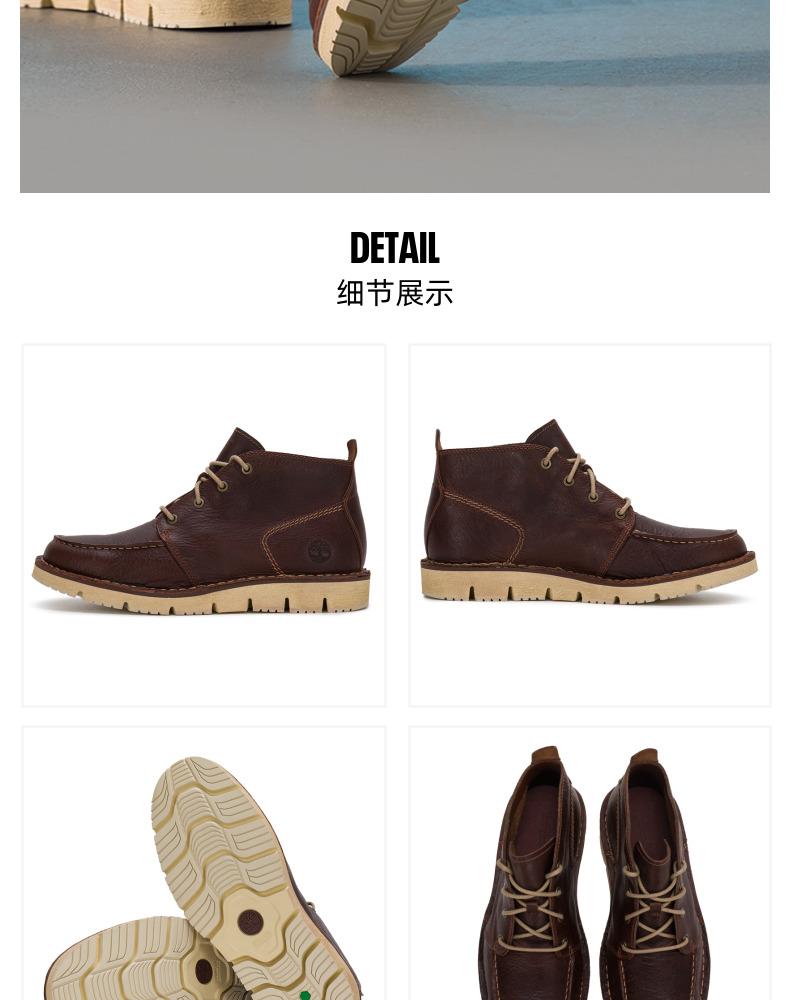Screen dimensions: 790x1000
Task: Click the green dot on the outsole
Action: click(x=305, y=996)
